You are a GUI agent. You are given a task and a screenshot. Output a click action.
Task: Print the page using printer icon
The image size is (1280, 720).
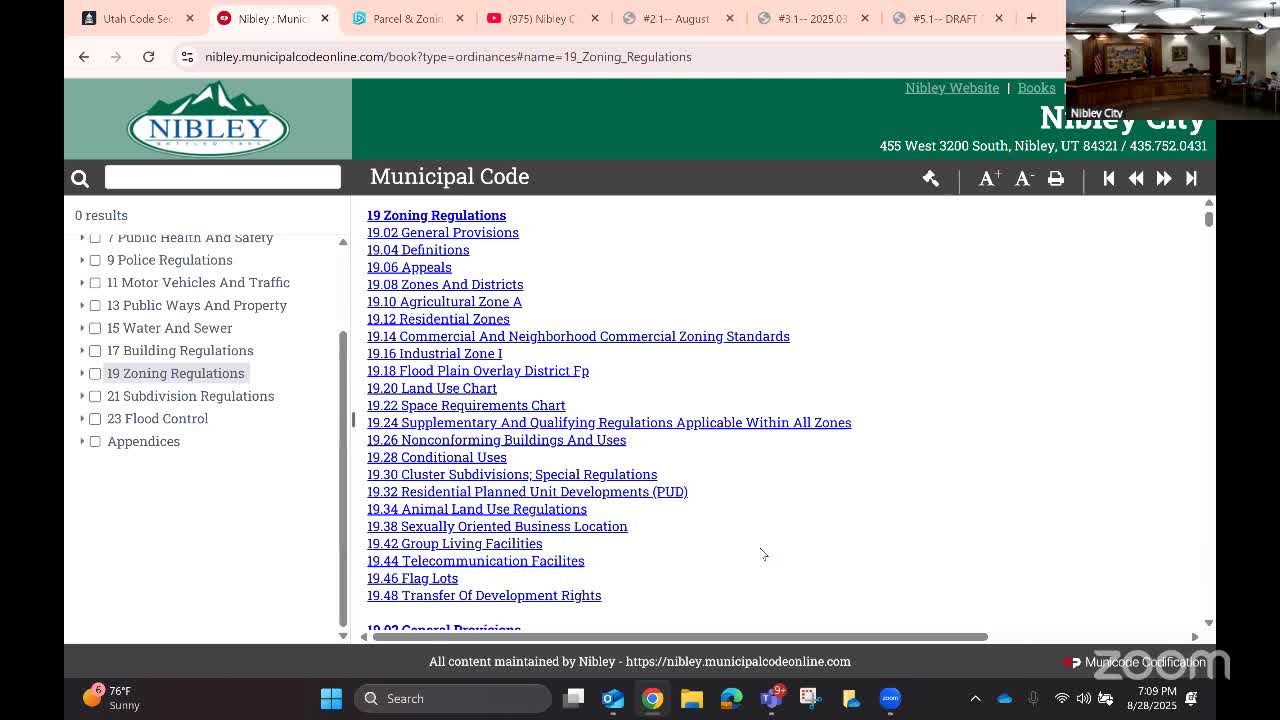click(1056, 178)
